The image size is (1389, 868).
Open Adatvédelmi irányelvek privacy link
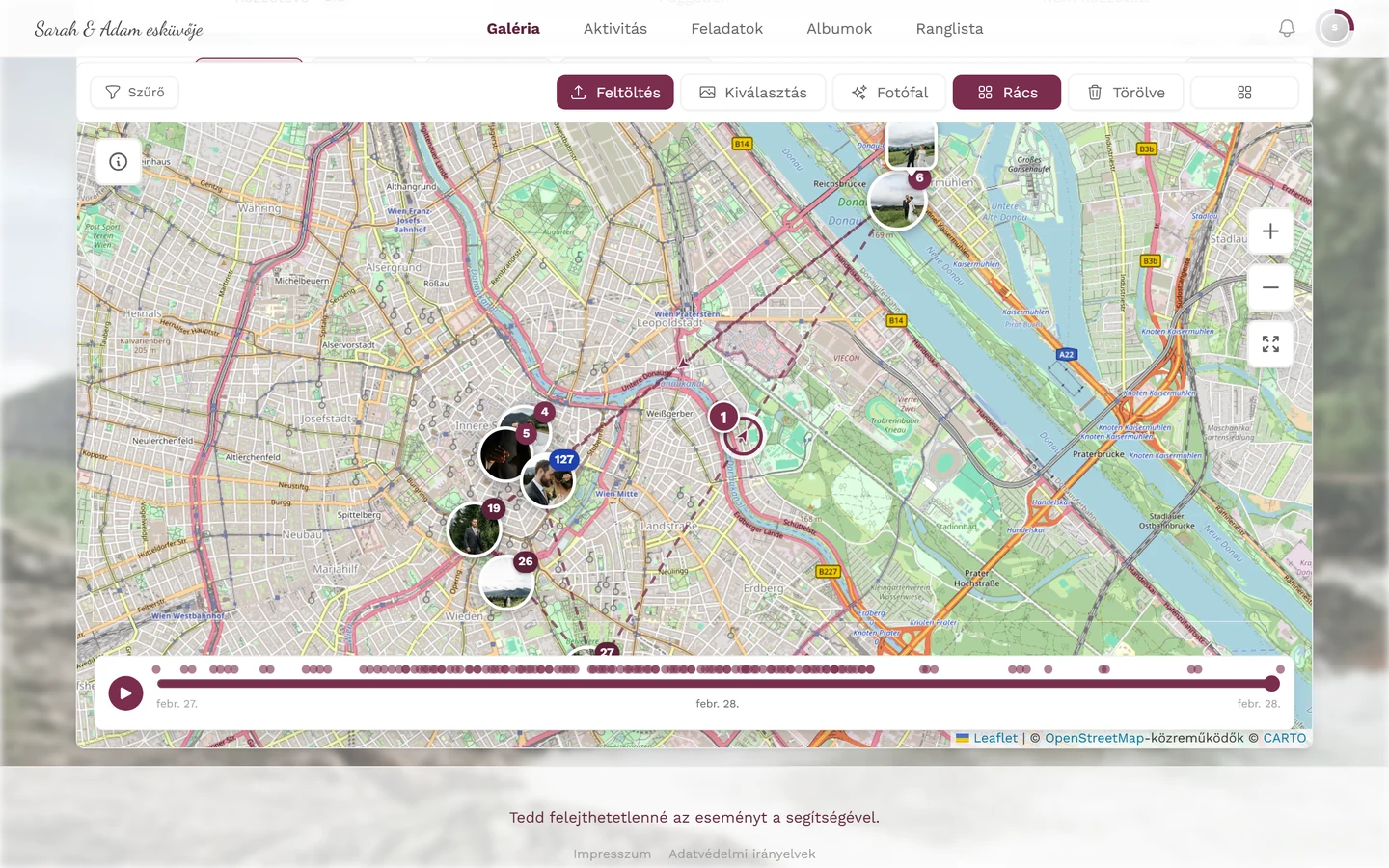742,854
